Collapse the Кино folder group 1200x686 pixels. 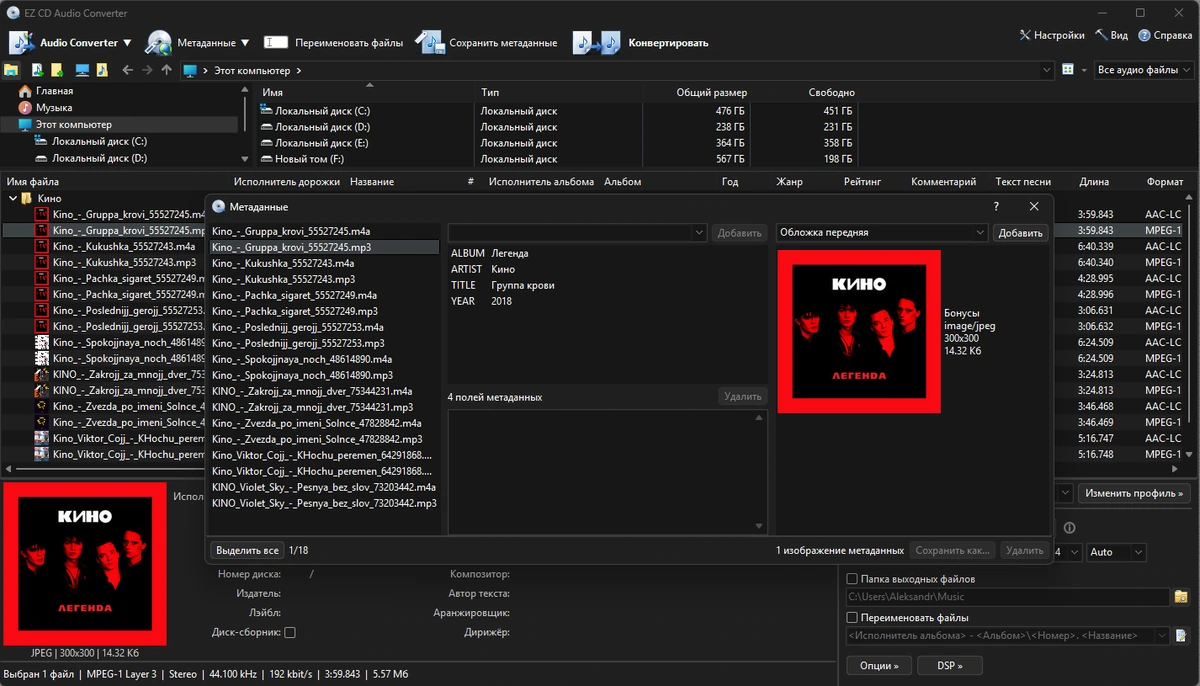[x=12, y=198]
